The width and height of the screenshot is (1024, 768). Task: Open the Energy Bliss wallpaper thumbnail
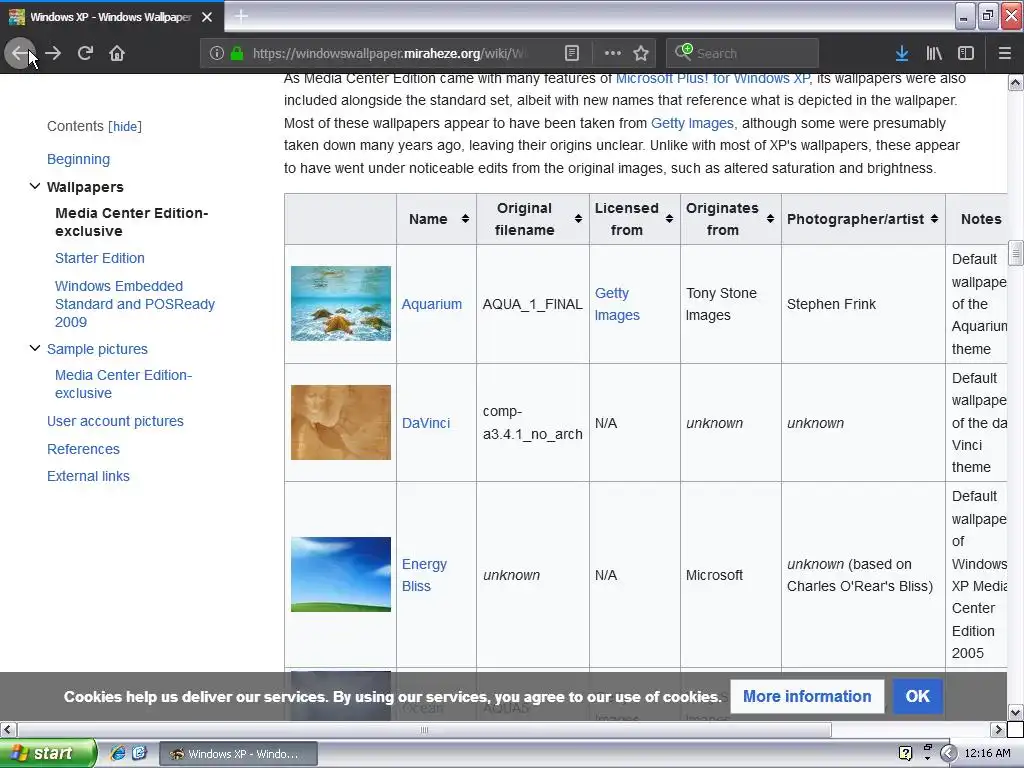coord(341,575)
